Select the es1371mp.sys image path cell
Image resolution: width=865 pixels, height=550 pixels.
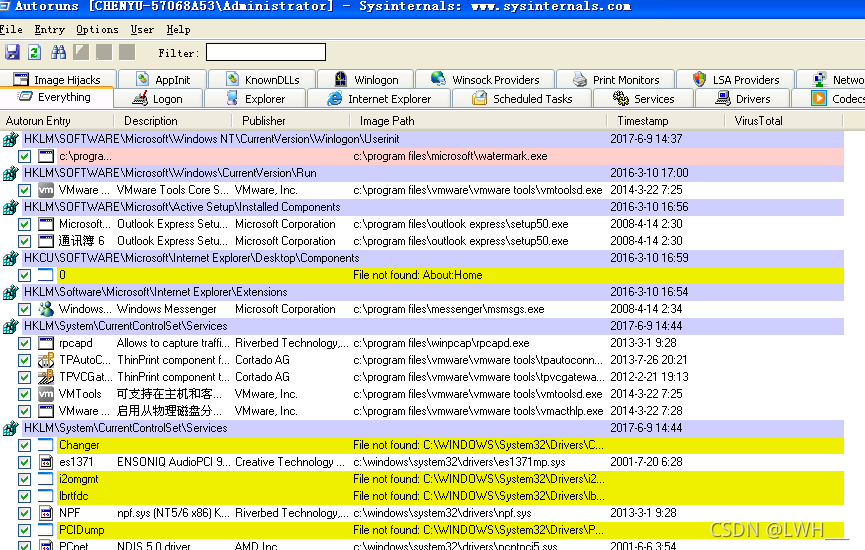[x=459, y=462]
